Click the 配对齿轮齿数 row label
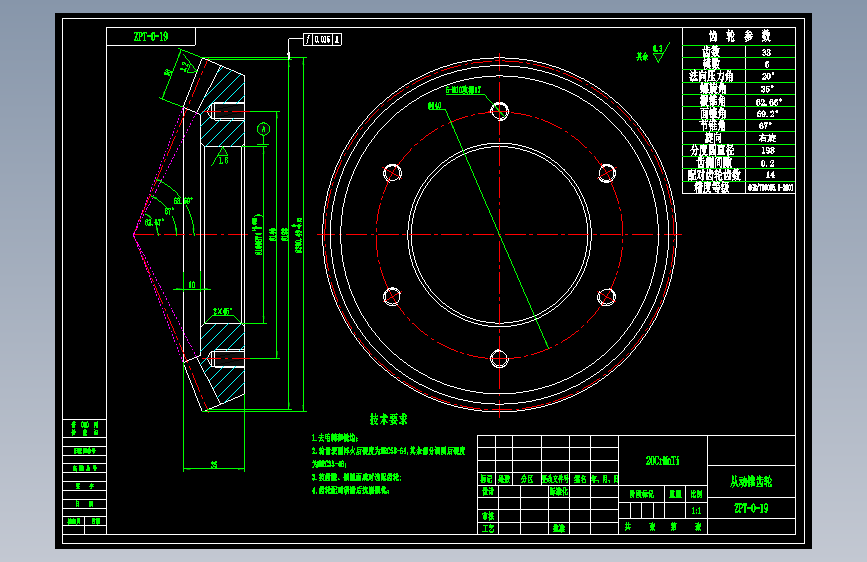Screen dimensions: 867x562 pyautogui.click(x=714, y=175)
